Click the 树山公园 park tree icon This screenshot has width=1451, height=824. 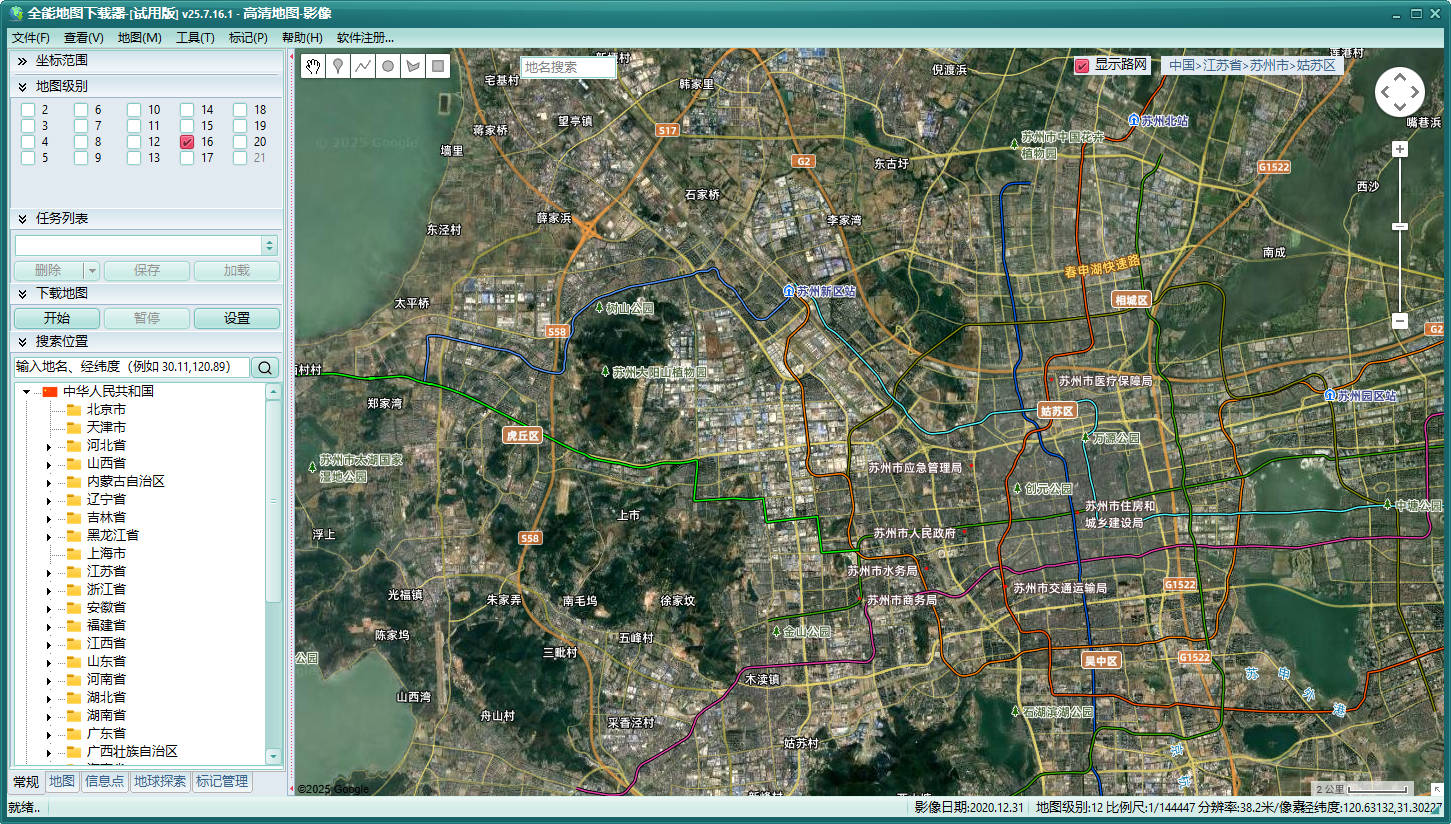point(599,308)
